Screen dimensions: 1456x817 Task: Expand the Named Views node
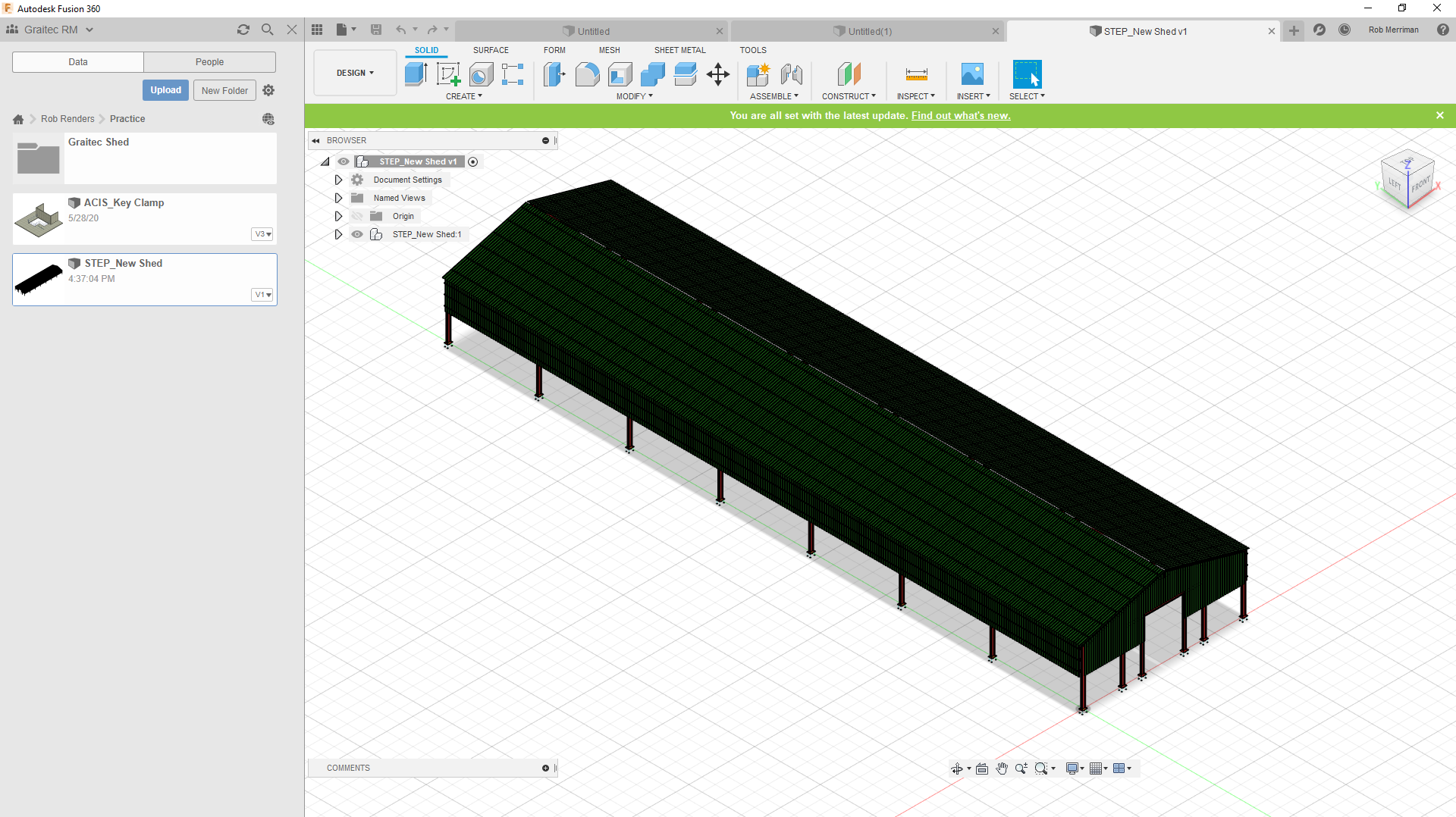[x=338, y=198]
